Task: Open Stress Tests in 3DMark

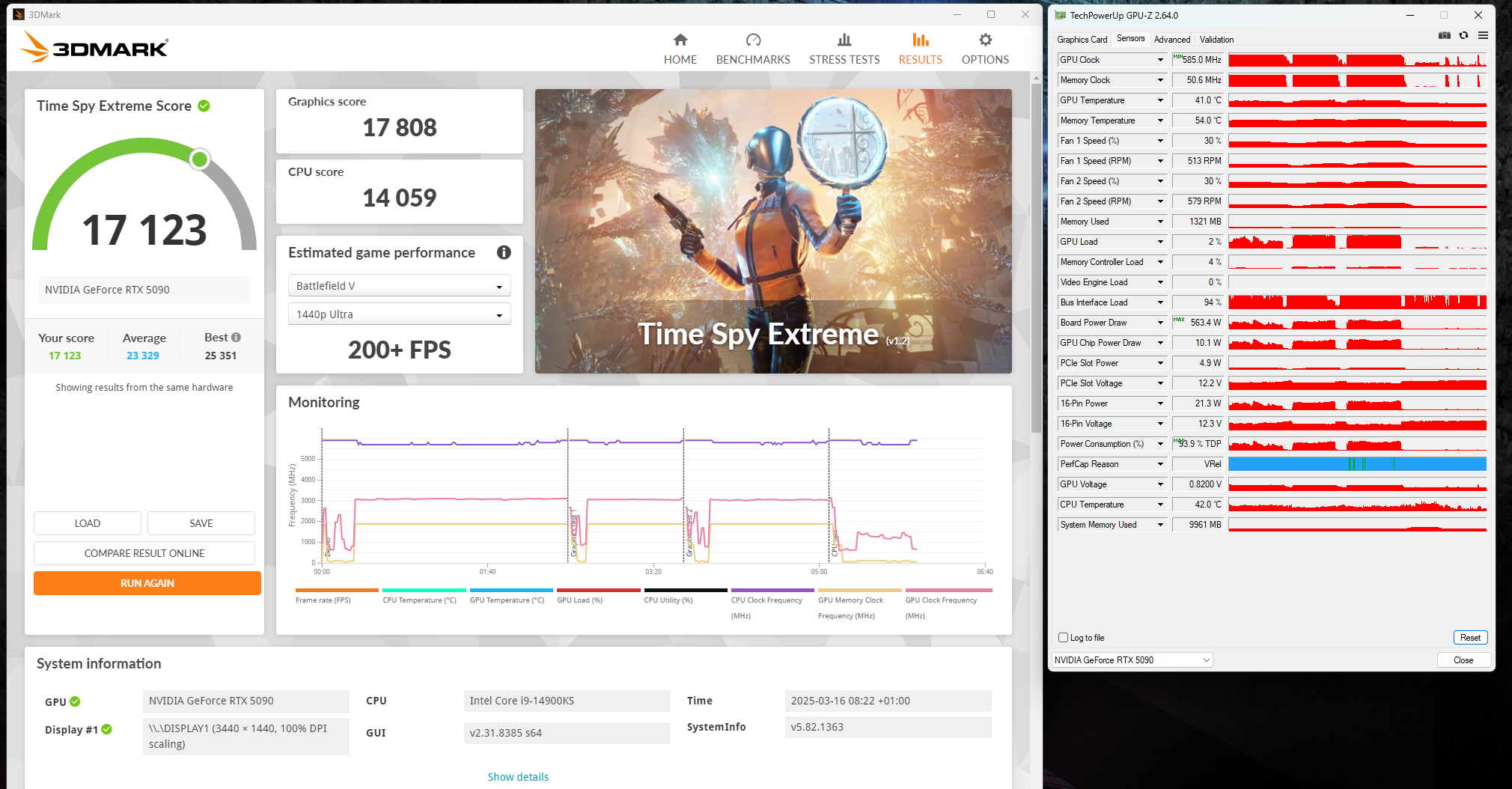Action: click(844, 48)
